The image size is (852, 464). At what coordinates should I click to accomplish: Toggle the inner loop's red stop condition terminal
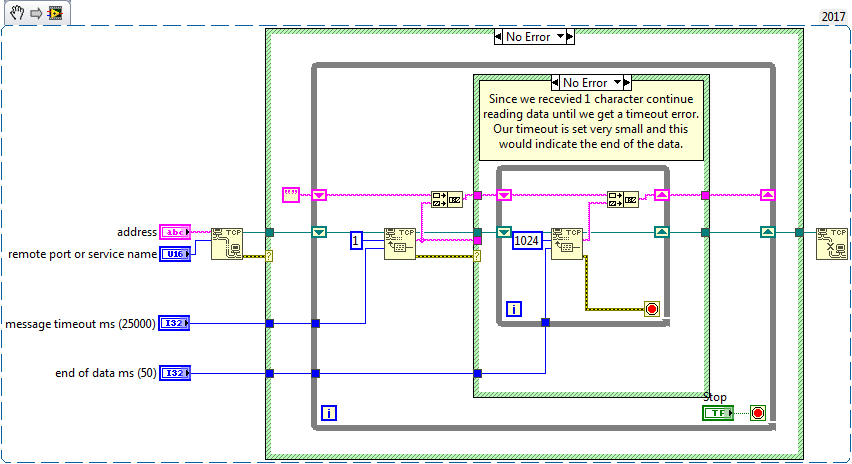pos(652,309)
